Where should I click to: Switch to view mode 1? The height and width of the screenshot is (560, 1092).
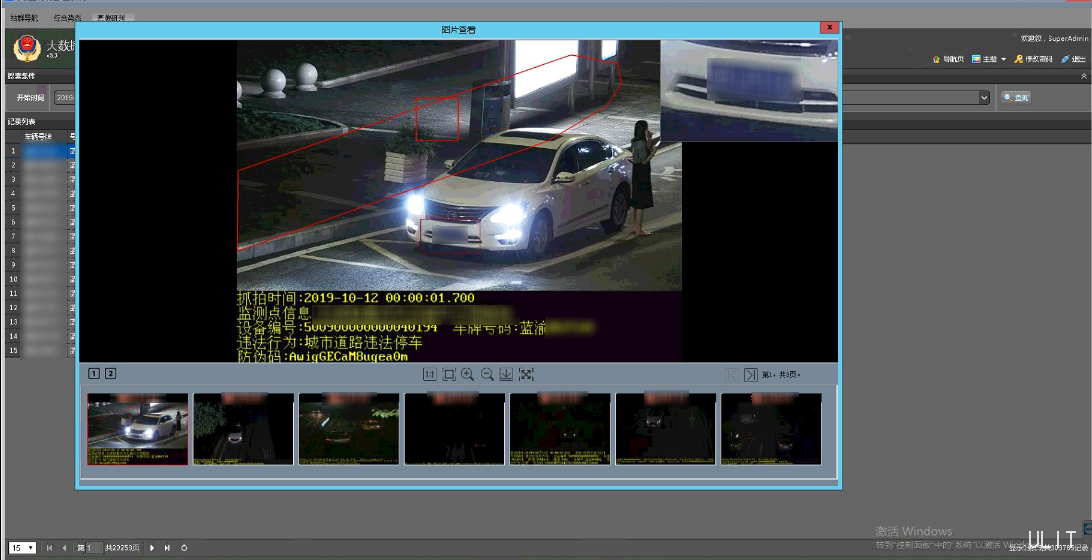click(x=94, y=374)
